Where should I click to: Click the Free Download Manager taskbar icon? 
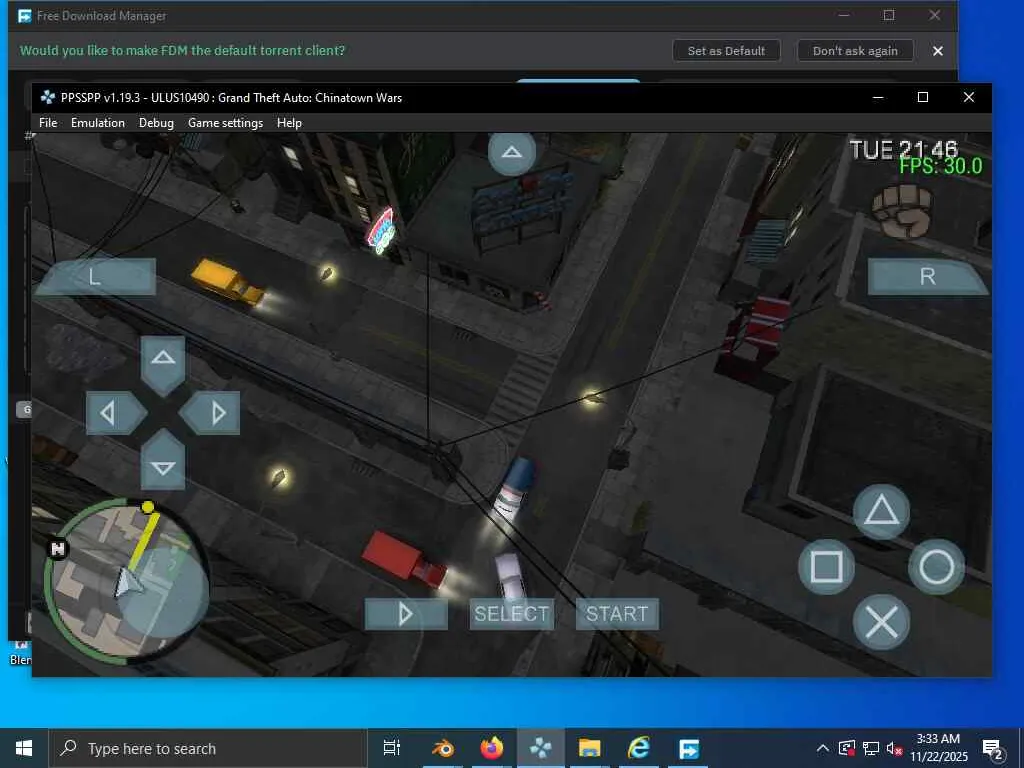click(688, 748)
